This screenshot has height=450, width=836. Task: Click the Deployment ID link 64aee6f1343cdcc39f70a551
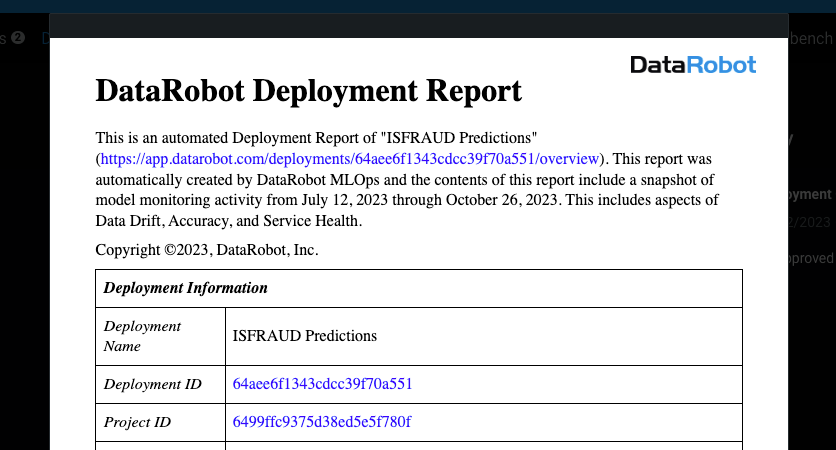point(323,384)
